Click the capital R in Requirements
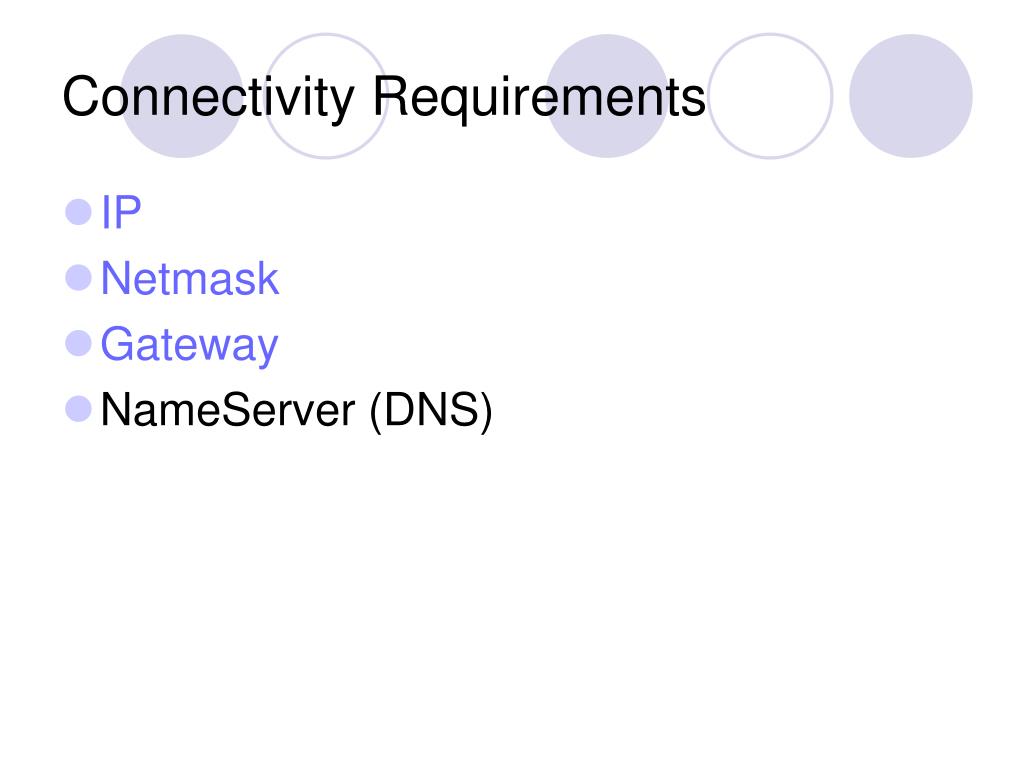 click(391, 96)
